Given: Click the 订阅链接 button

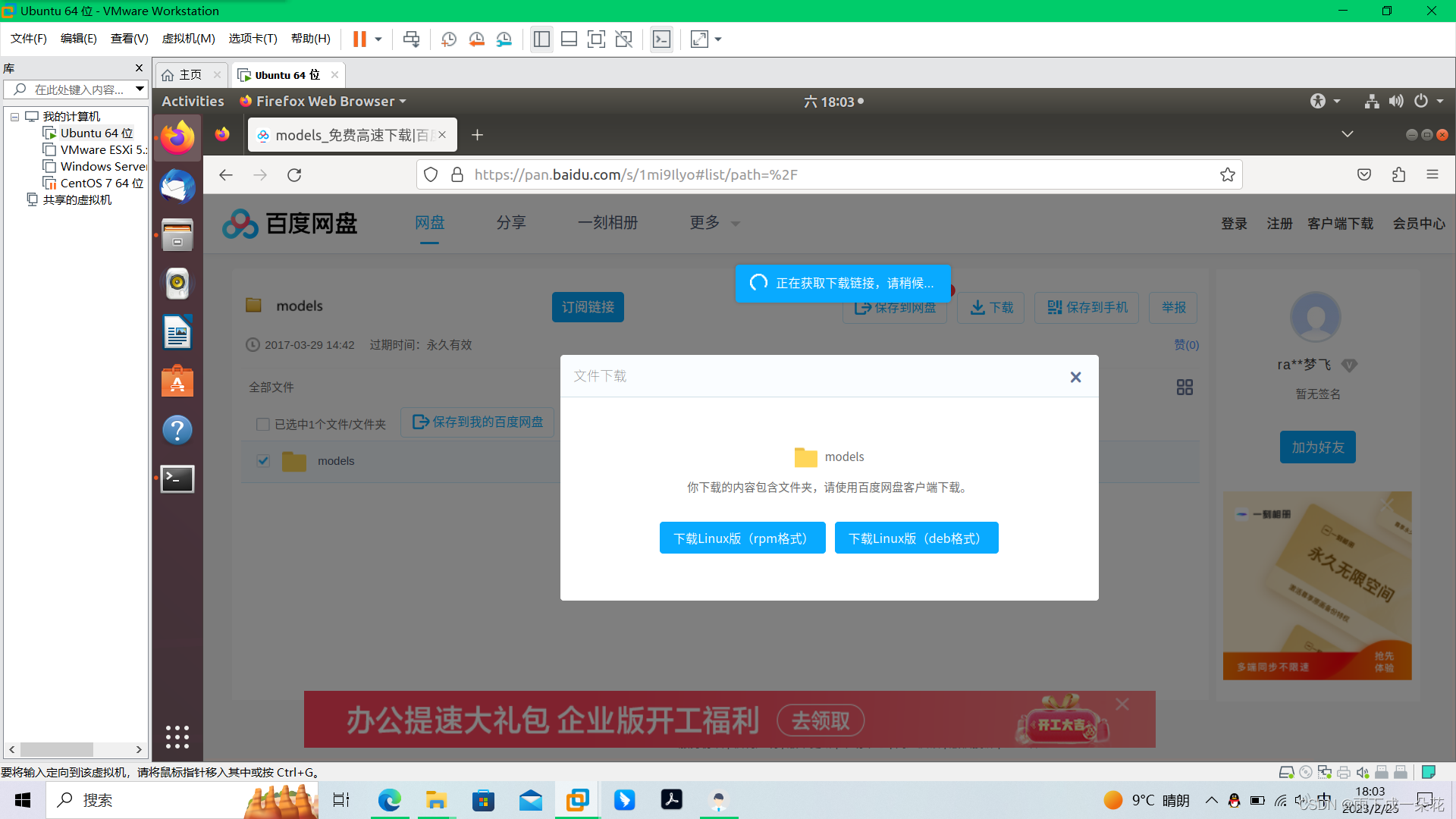Looking at the screenshot, I should [x=588, y=307].
